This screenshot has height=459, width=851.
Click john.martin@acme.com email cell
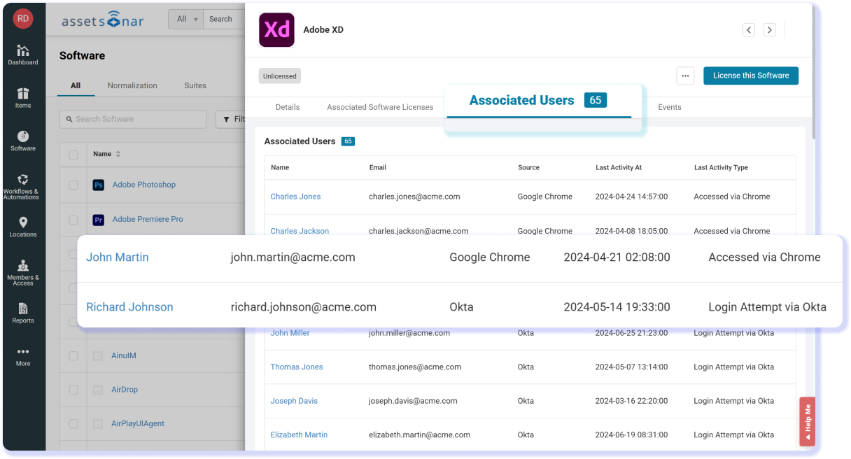293,257
